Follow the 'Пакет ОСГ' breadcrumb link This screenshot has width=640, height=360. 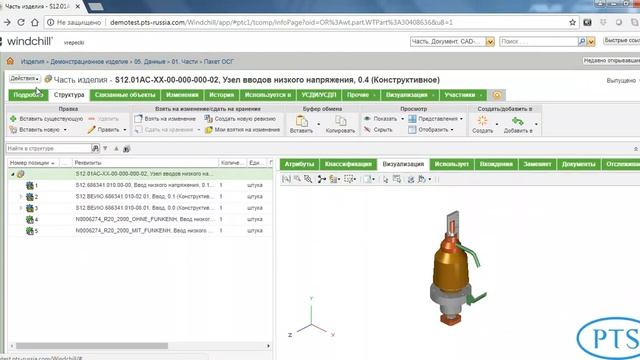tap(219, 62)
